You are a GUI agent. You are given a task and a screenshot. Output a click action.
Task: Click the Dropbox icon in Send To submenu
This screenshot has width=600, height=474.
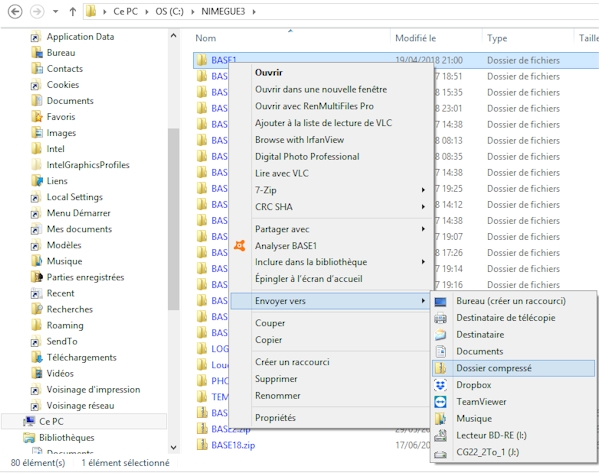(x=441, y=385)
